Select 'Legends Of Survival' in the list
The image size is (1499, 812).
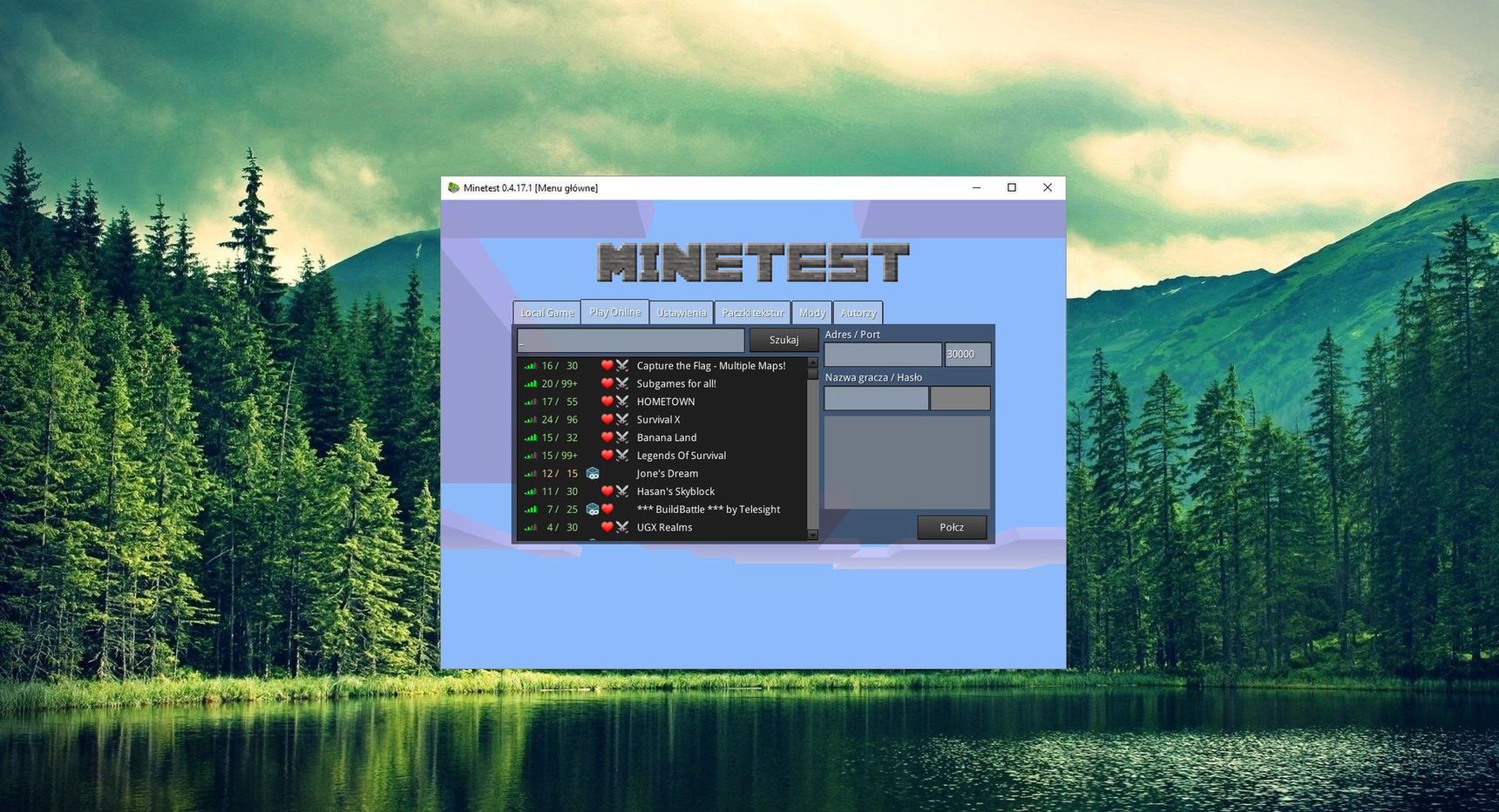(681, 455)
